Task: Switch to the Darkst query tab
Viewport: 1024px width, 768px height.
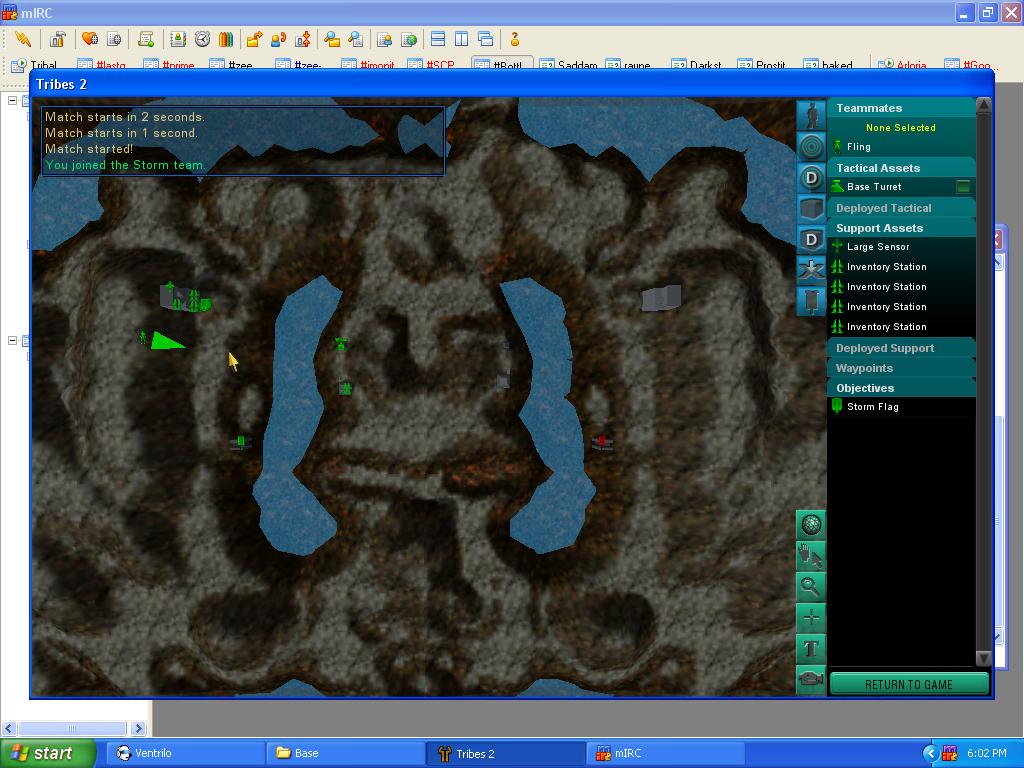Action: point(699,64)
